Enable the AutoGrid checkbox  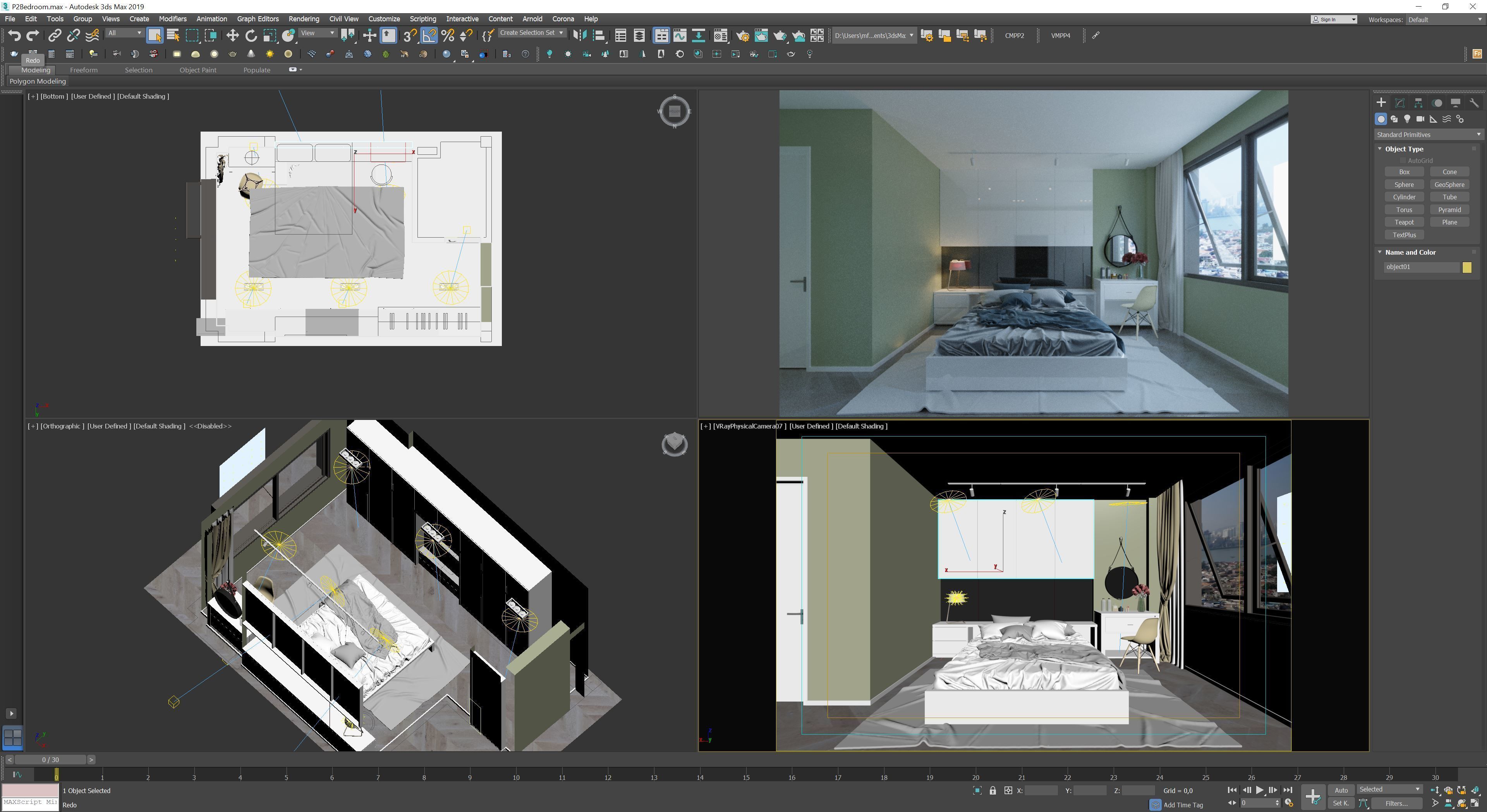pyautogui.click(x=1403, y=161)
